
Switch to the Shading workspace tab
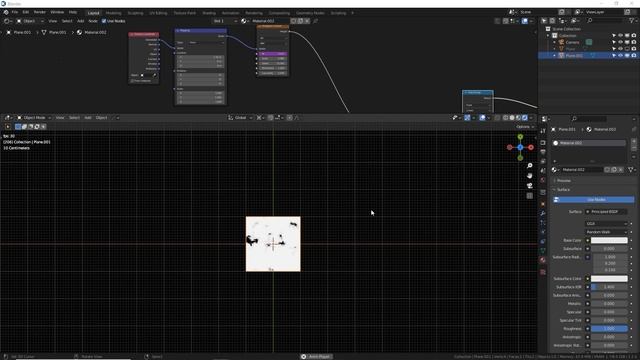point(209,13)
